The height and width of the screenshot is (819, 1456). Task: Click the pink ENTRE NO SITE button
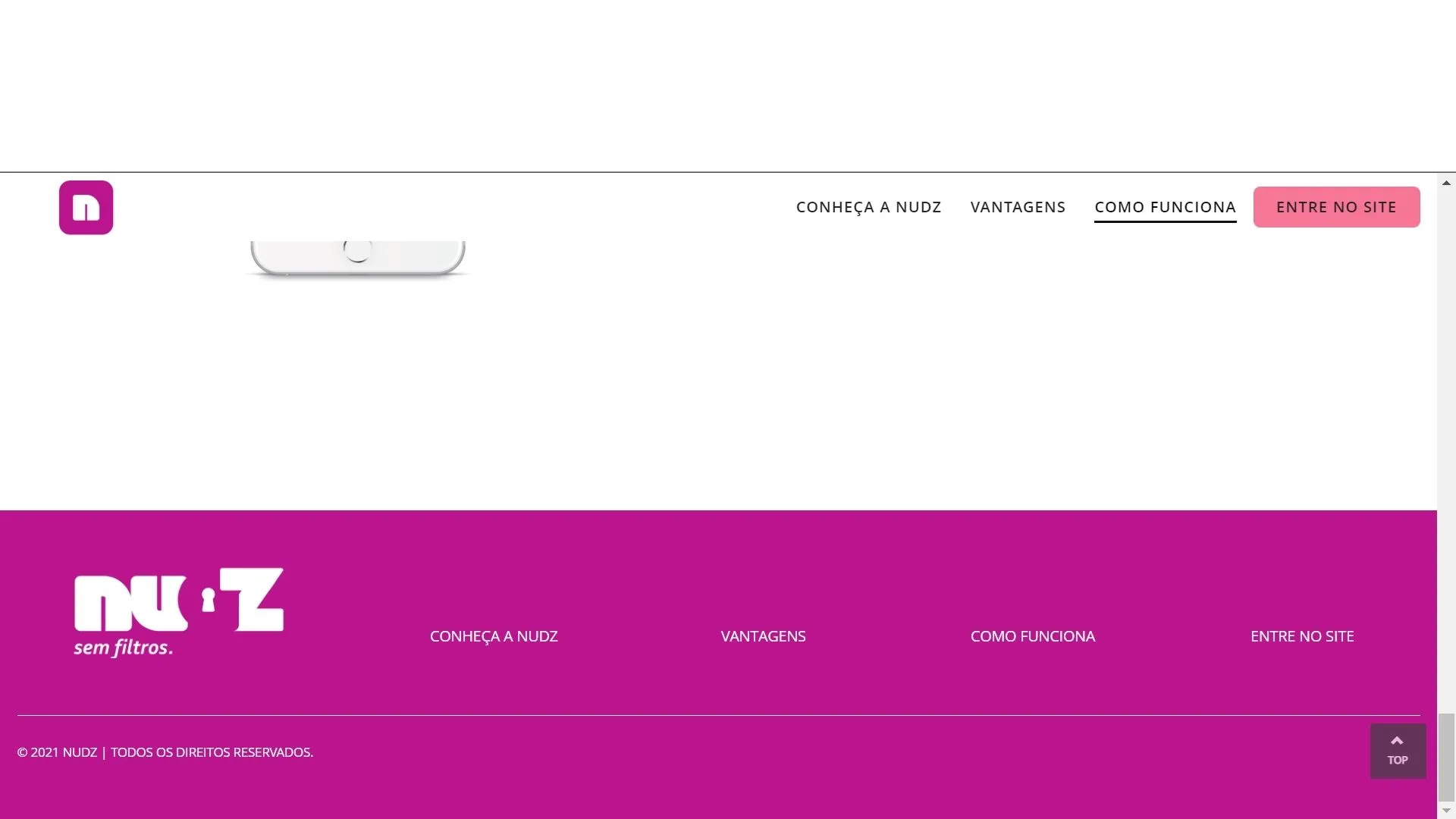point(1336,207)
